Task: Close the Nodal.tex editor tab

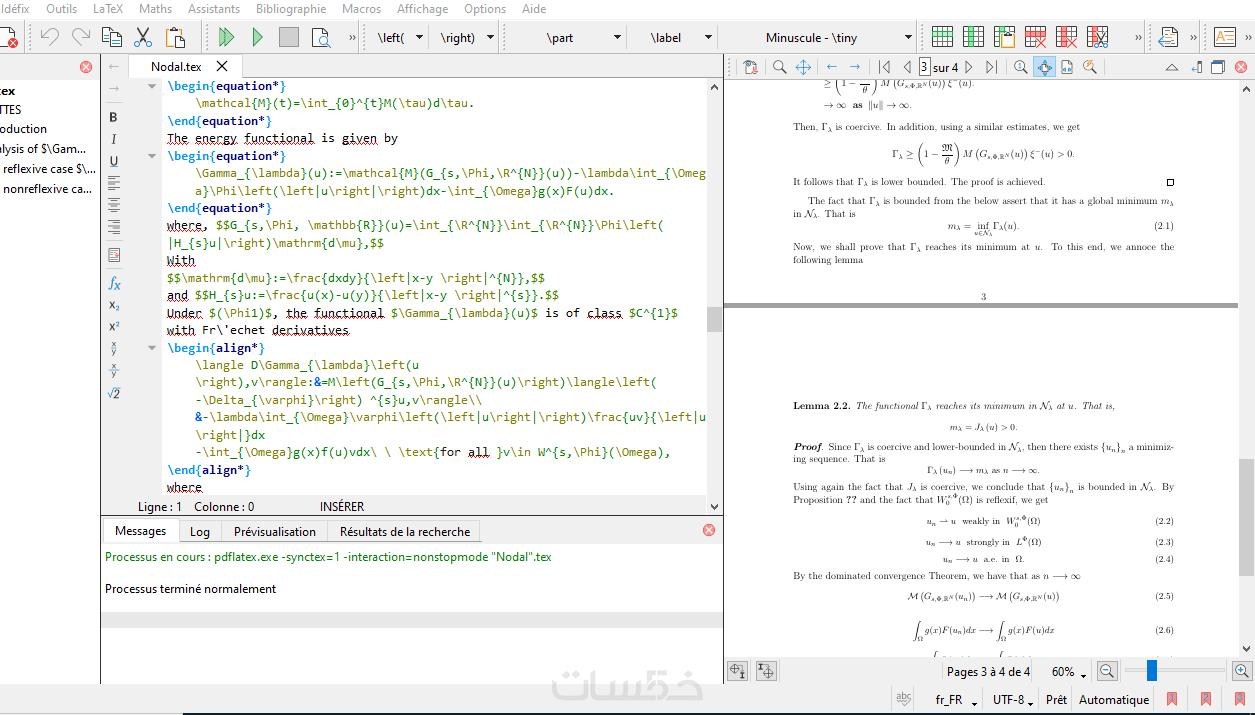Action: coord(222,66)
